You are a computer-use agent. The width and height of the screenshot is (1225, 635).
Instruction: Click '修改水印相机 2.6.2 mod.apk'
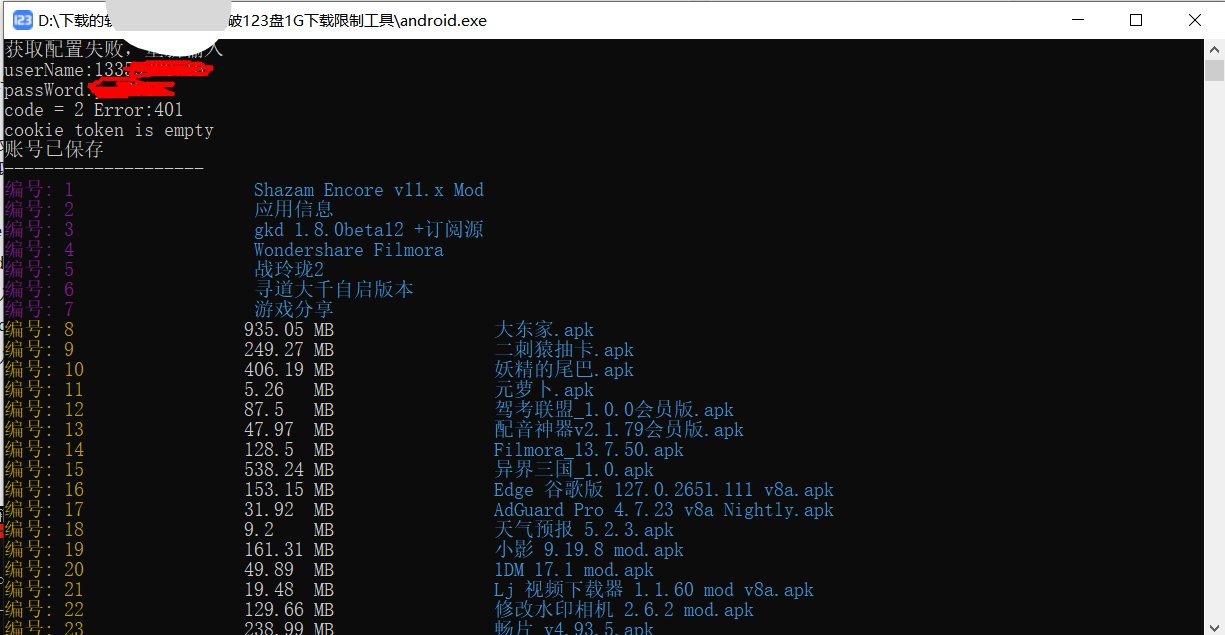point(624,610)
